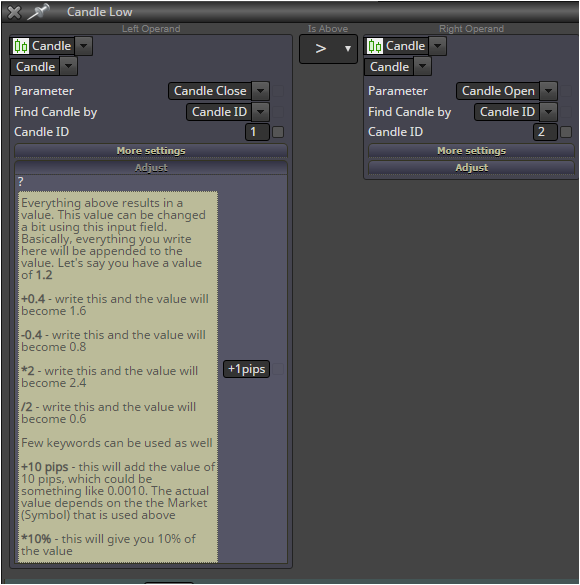Viewport: 580px width, 585px height.
Task: Click right operand candlestick icon
Action: [374, 46]
